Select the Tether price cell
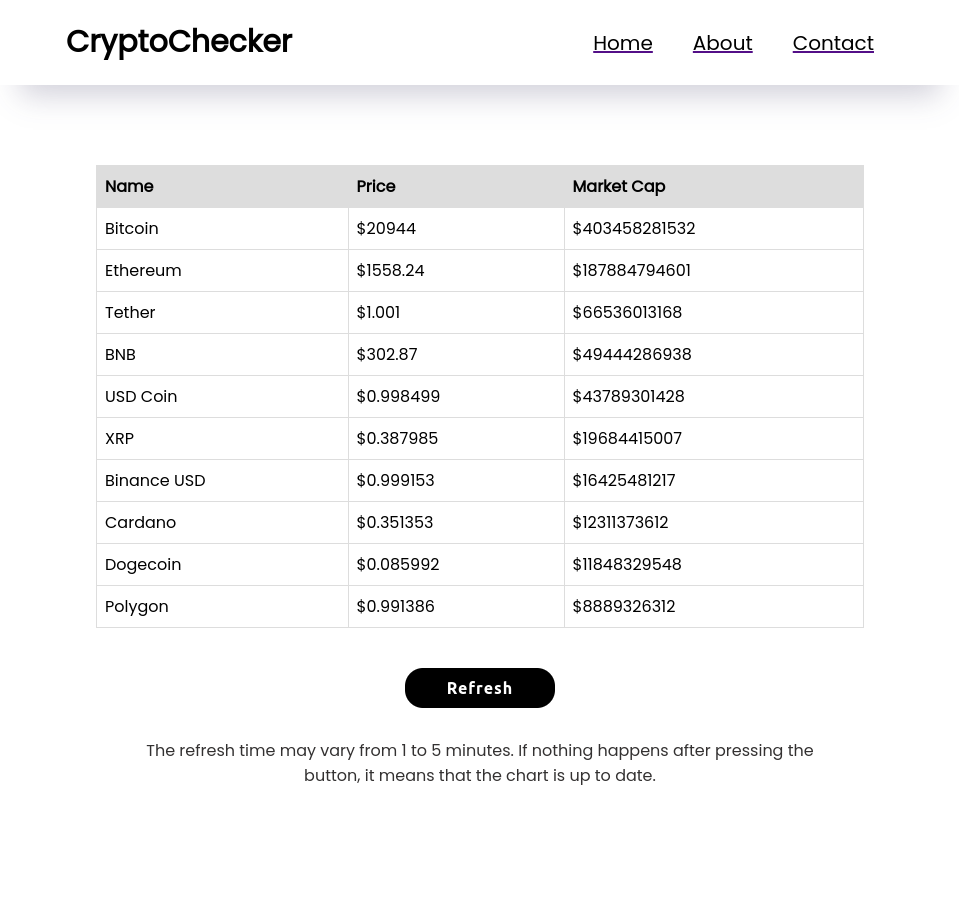Viewport: 959px width, 923px height. pos(377,312)
